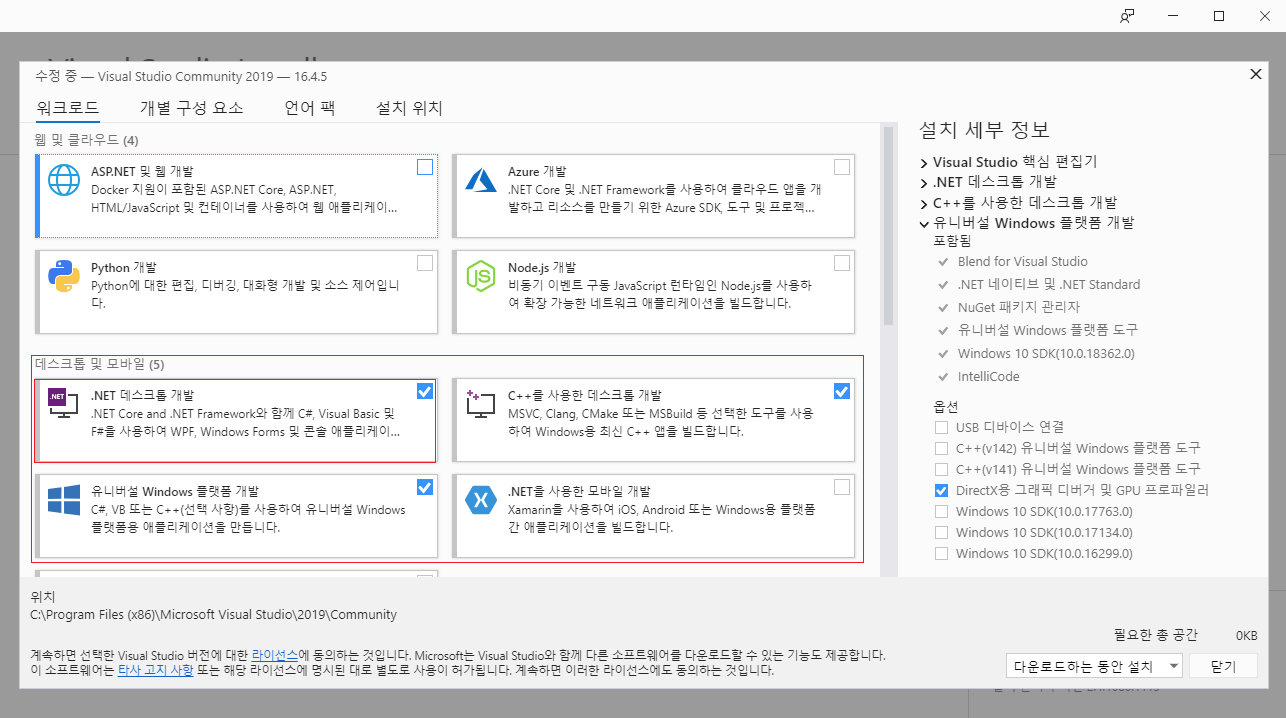Check Windows 10 SDK(10.0.16299.0) option
The width and height of the screenshot is (1286, 718).
[941, 554]
